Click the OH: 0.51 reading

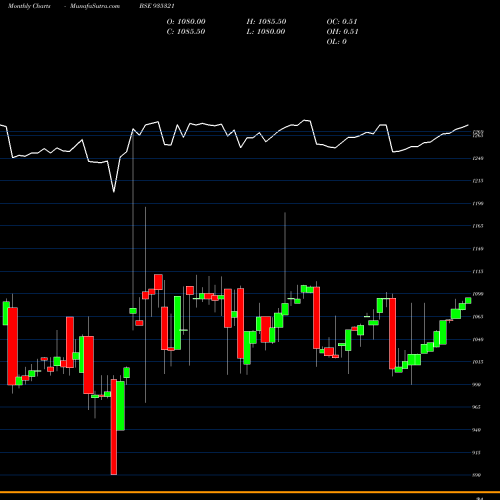(x=342, y=32)
